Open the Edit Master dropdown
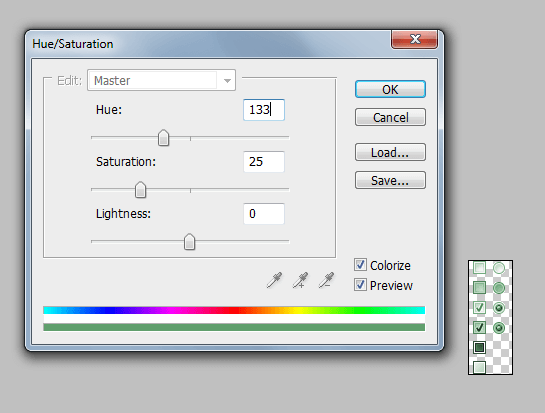The image size is (545, 413). click(x=161, y=80)
